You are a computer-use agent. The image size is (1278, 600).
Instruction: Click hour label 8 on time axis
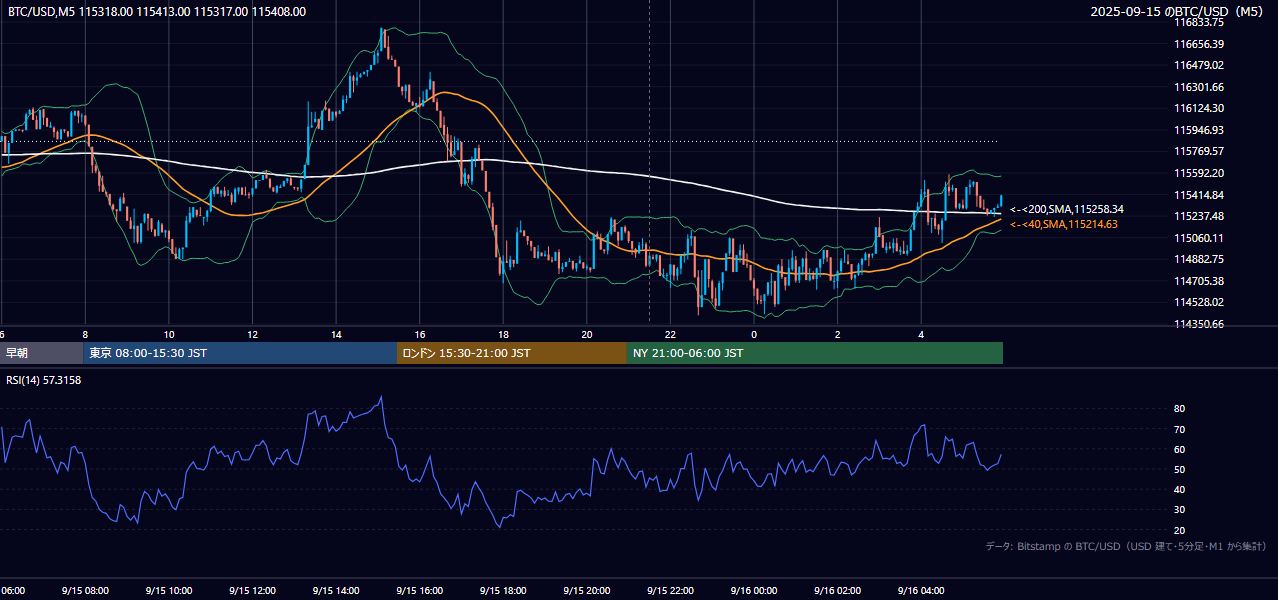pyautogui.click(x=85, y=334)
